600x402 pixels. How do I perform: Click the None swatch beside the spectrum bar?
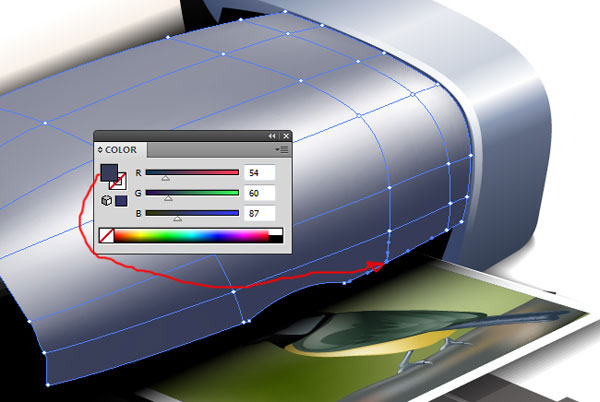(105, 236)
